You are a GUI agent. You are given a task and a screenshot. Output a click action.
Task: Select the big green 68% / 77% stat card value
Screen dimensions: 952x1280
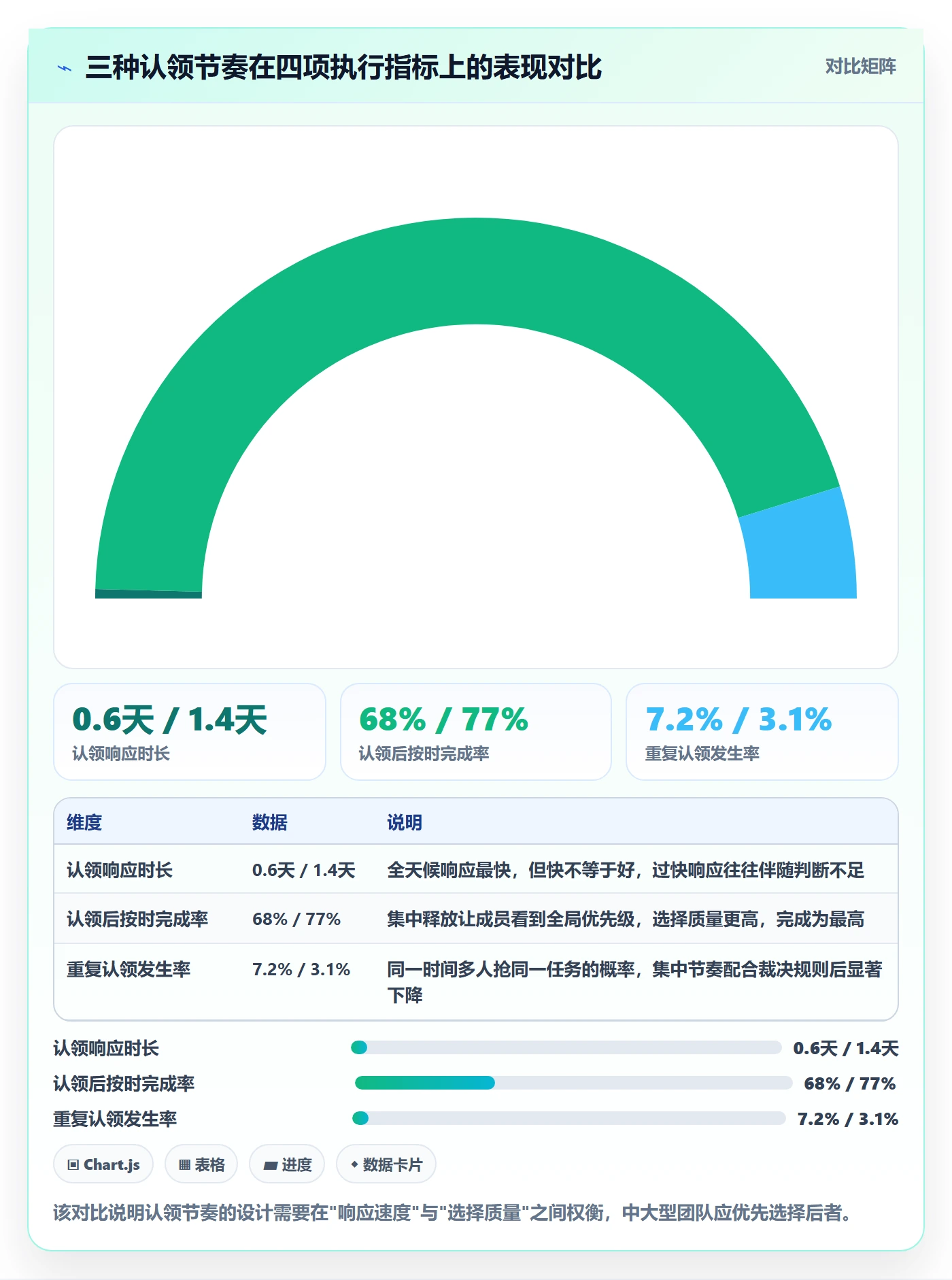coord(443,720)
